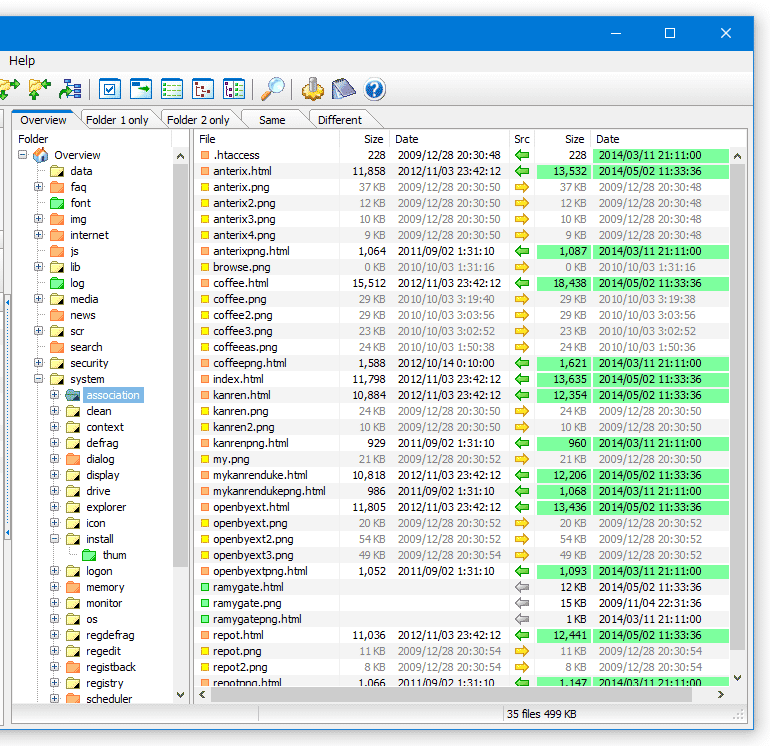This screenshot has height=746, width=770.
Task: Open settings with the gear-and-lever icon
Action: point(313,89)
